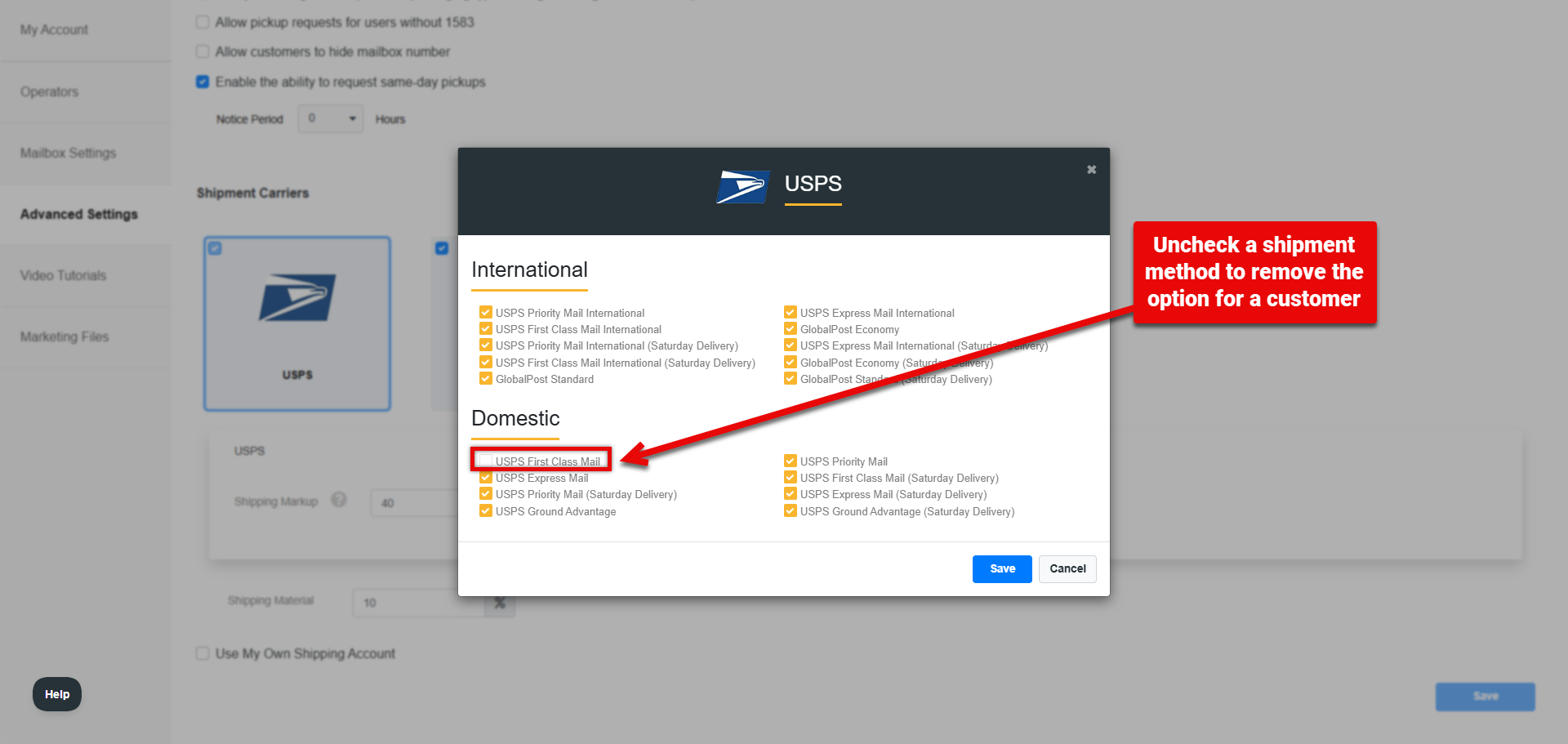This screenshot has width=1568, height=744.
Task: Click the shipping material tools icon button
Action: click(x=500, y=603)
